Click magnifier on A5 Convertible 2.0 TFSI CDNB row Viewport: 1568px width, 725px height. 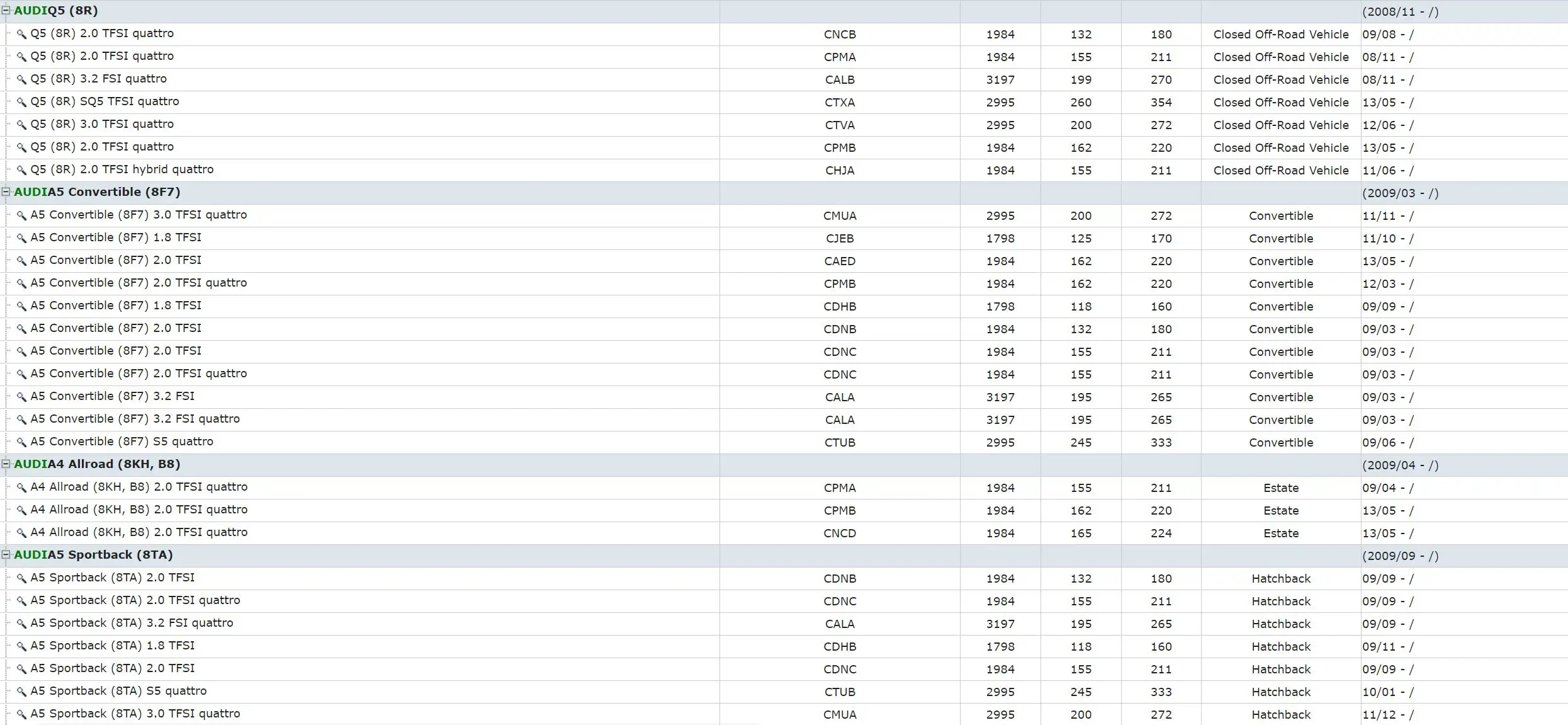pyautogui.click(x=21, y=329)
